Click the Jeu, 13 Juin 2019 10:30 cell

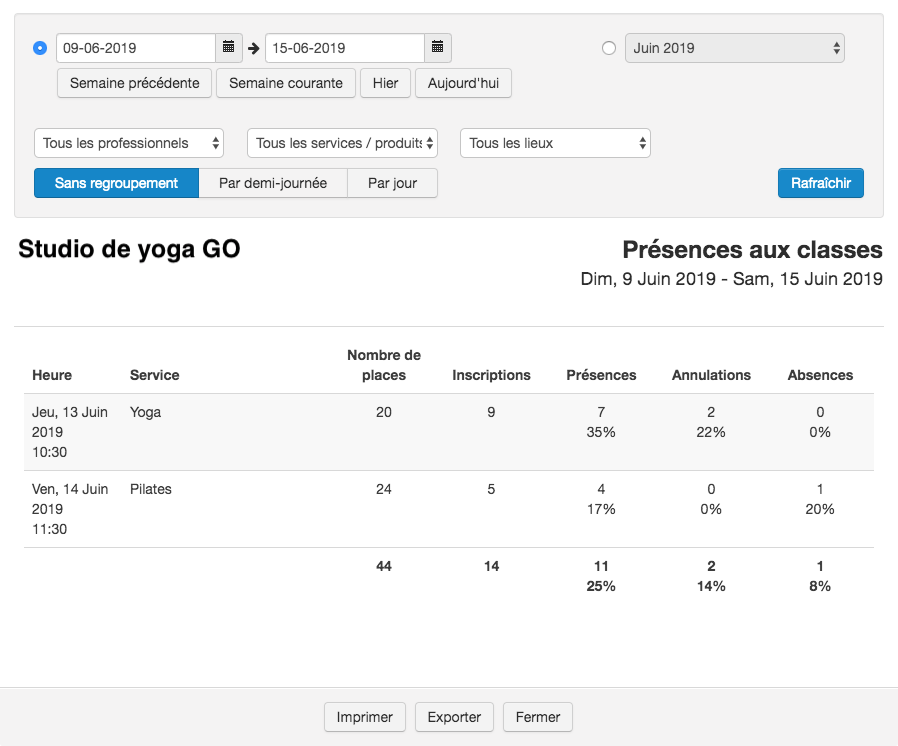(70, 432)
